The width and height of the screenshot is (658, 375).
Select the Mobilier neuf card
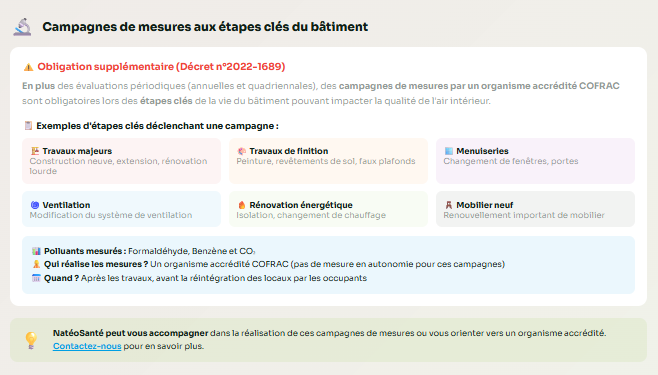(x=535, y=209)
